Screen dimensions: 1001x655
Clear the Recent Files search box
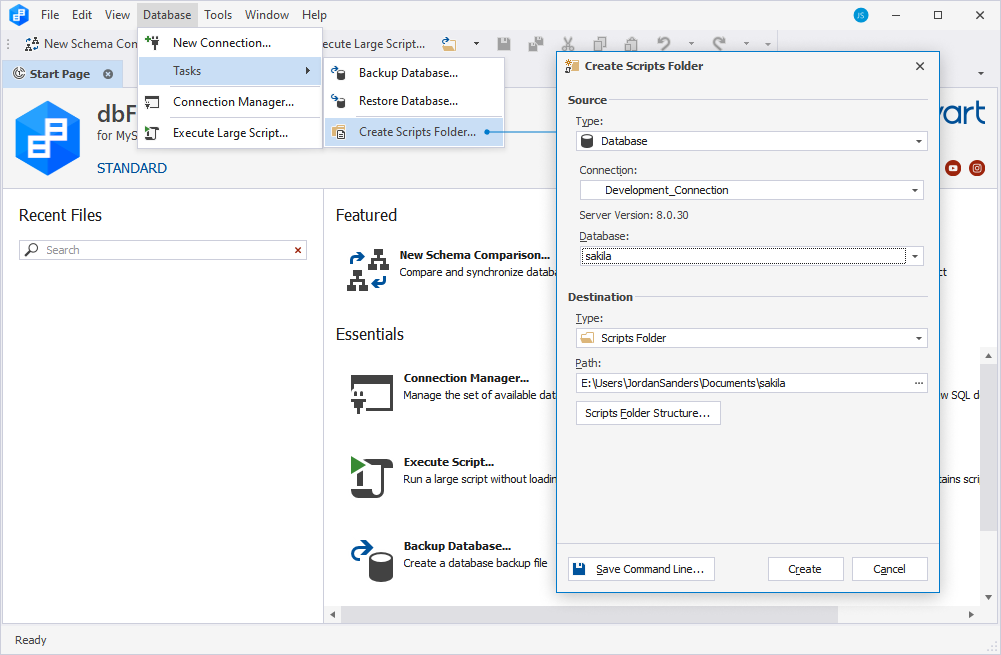(x=297, y=250)
